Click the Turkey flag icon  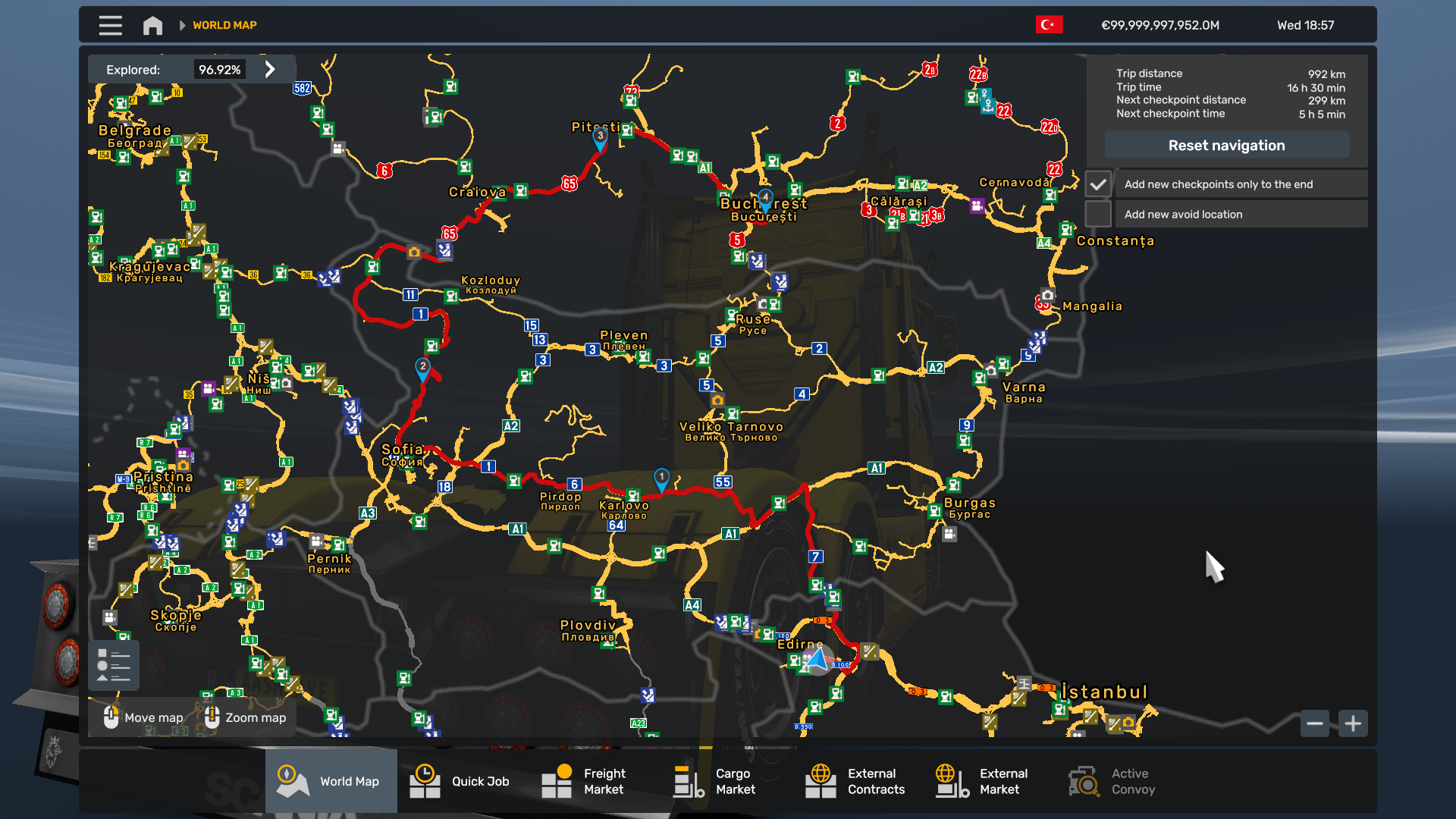[1049, 25]
